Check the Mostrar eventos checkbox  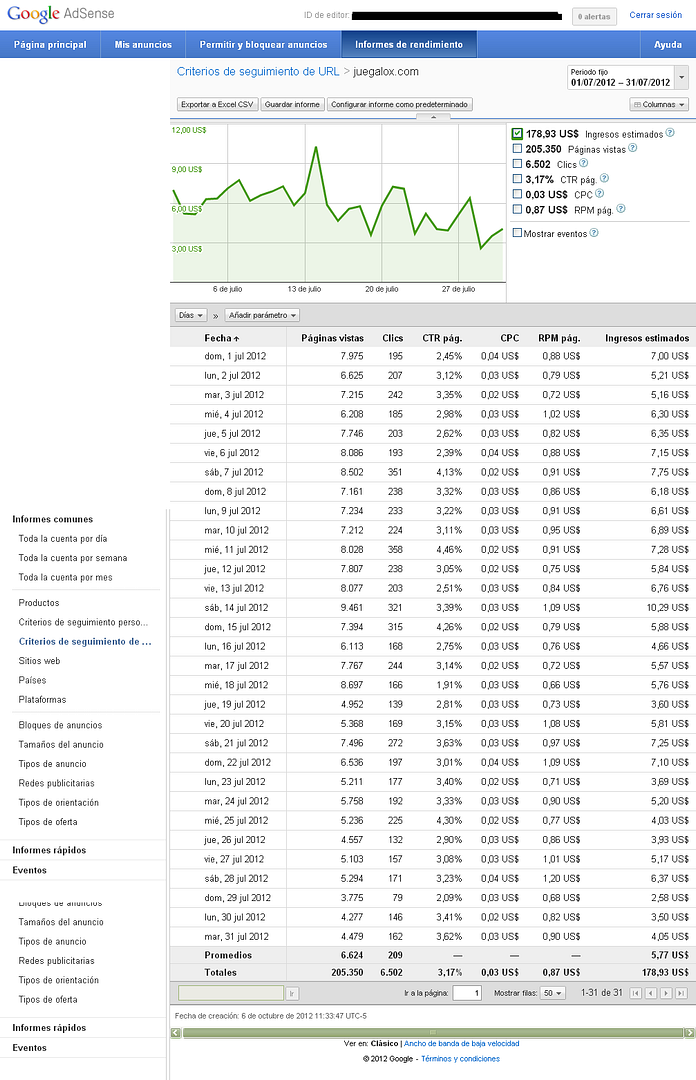click(518, 233)
